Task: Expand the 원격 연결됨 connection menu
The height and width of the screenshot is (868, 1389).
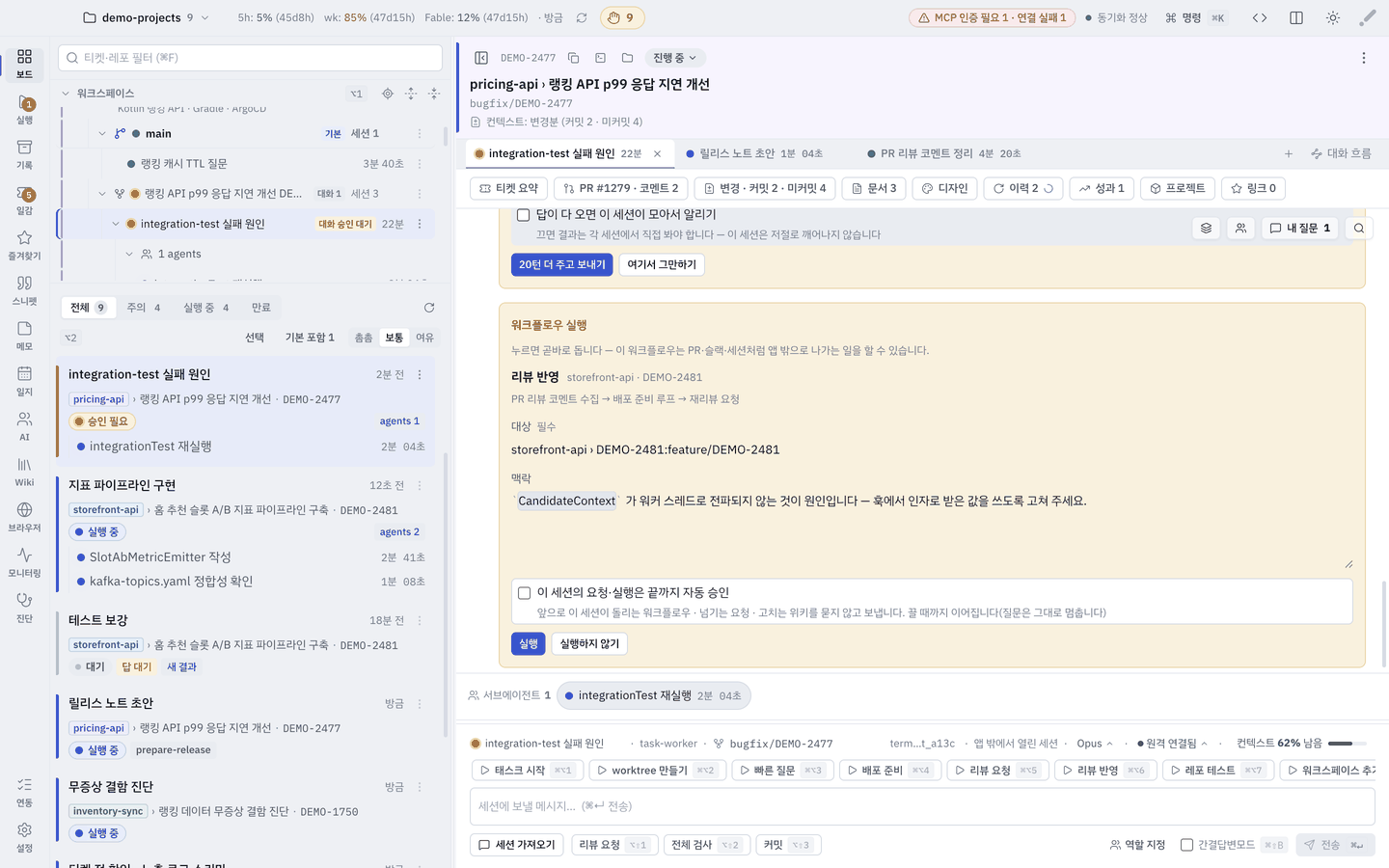Action: tap(1172, 744)
